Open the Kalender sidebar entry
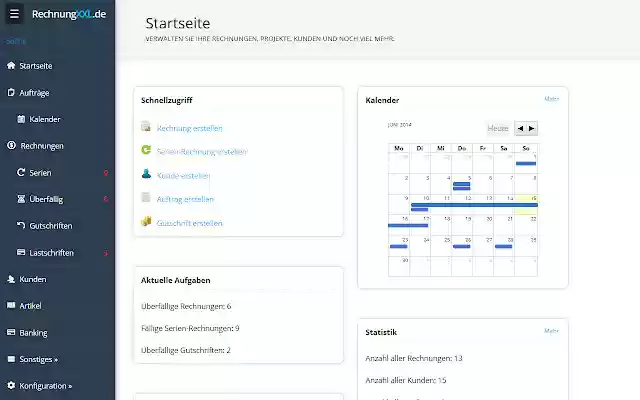640x400 pixels. (x=45, y=119)
